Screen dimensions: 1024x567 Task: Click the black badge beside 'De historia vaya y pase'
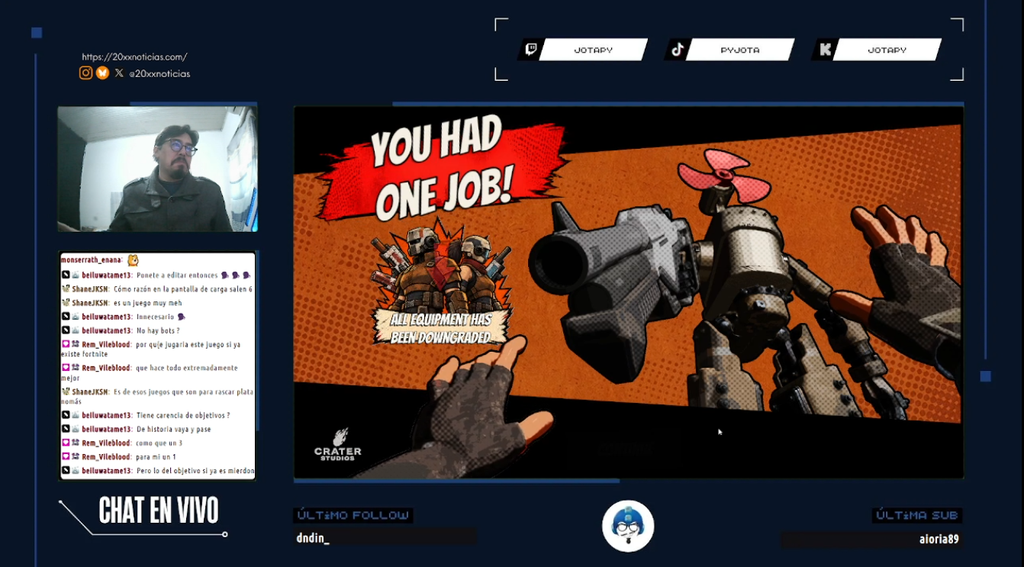pos(66,429)
